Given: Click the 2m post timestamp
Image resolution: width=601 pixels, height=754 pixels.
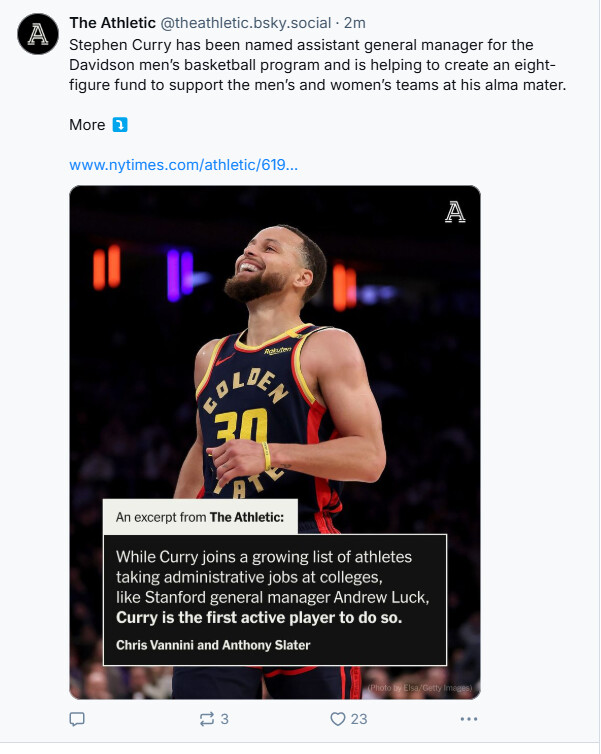Looking at the screenshot, I should click(355, 23).
